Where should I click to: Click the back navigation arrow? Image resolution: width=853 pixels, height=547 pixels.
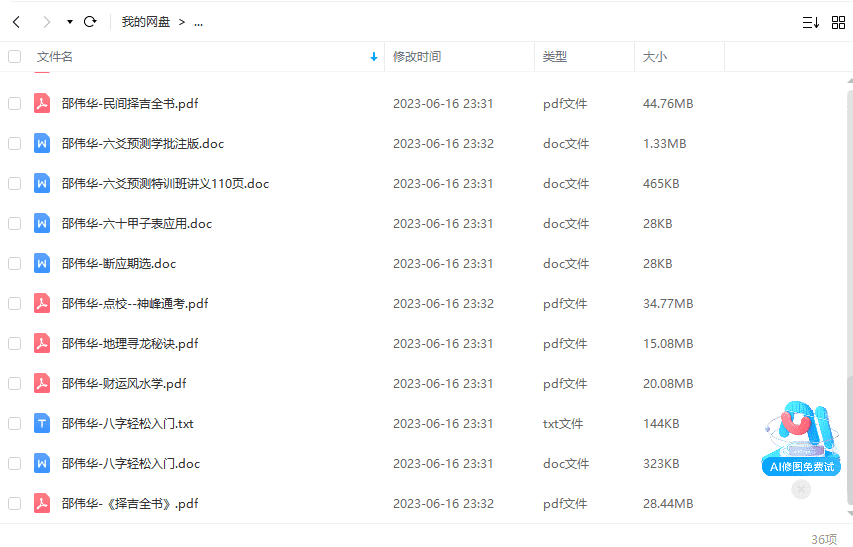click(x=16, y=21)
